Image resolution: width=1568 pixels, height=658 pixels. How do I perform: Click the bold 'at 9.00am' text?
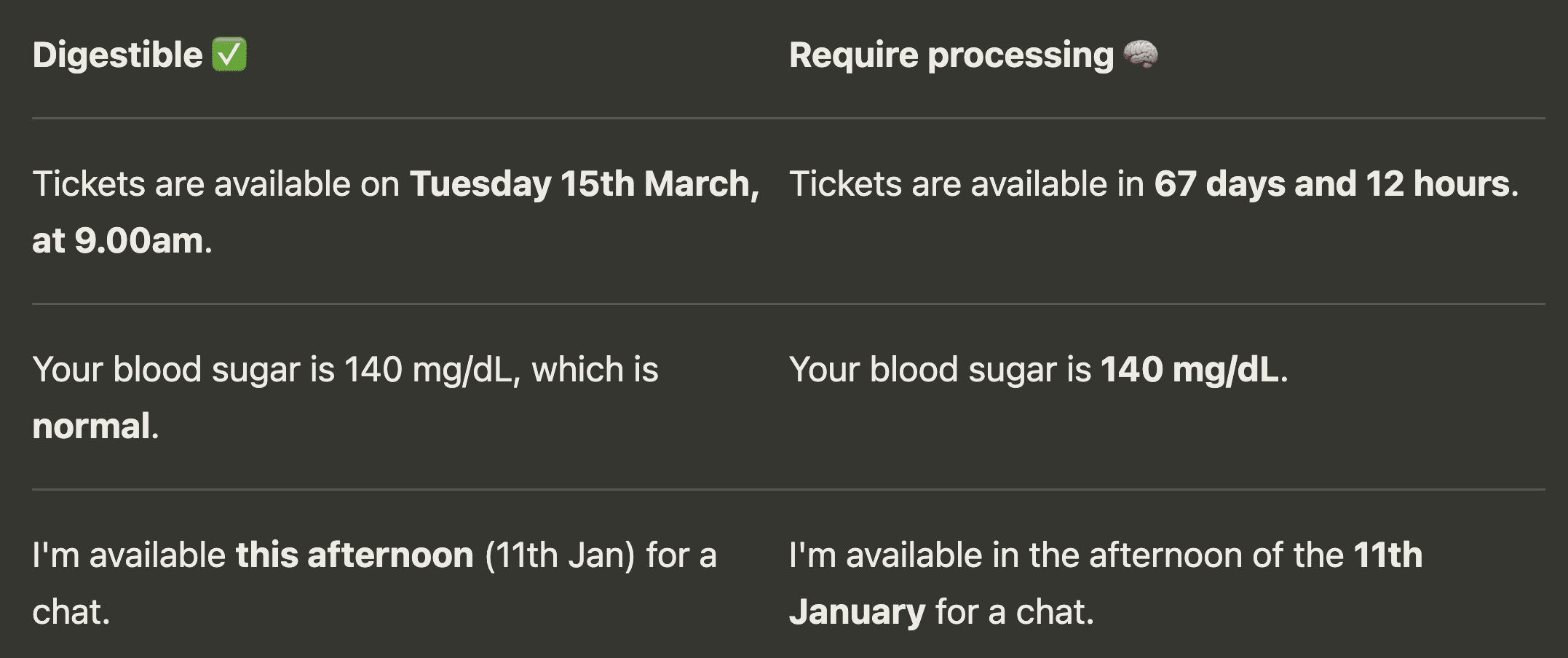(x=118, y=241)
